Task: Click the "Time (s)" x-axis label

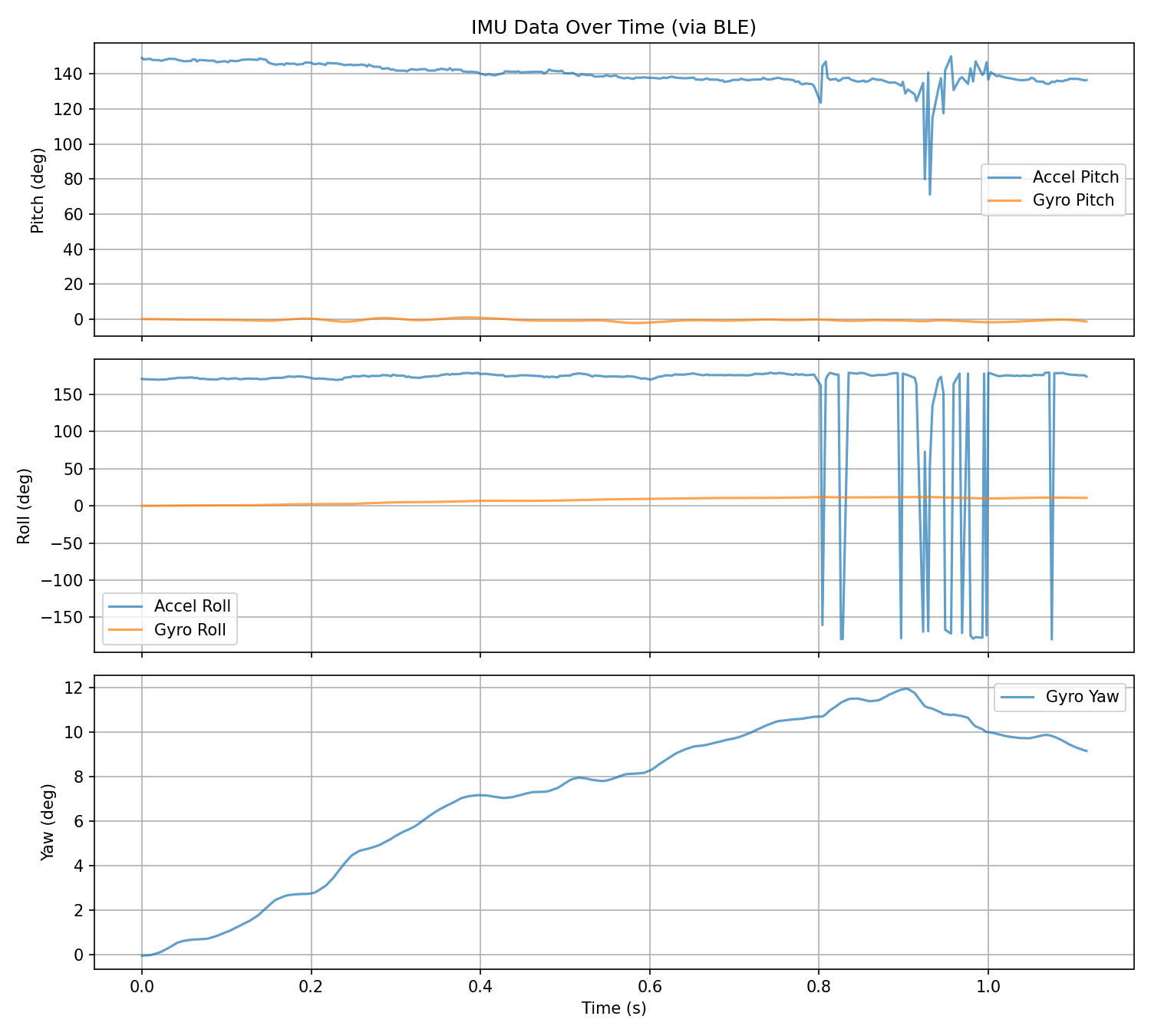Action: (613, 1008)
